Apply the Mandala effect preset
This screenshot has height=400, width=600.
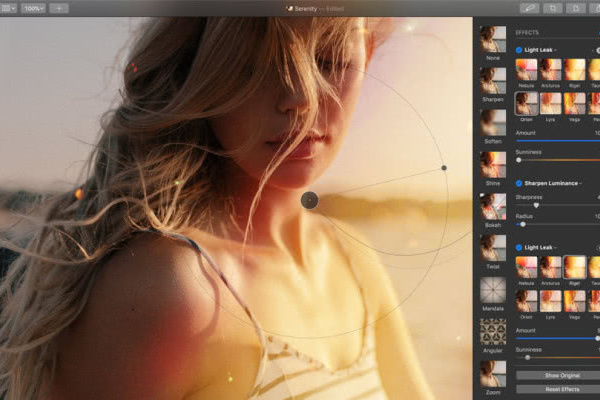(493, 290)
